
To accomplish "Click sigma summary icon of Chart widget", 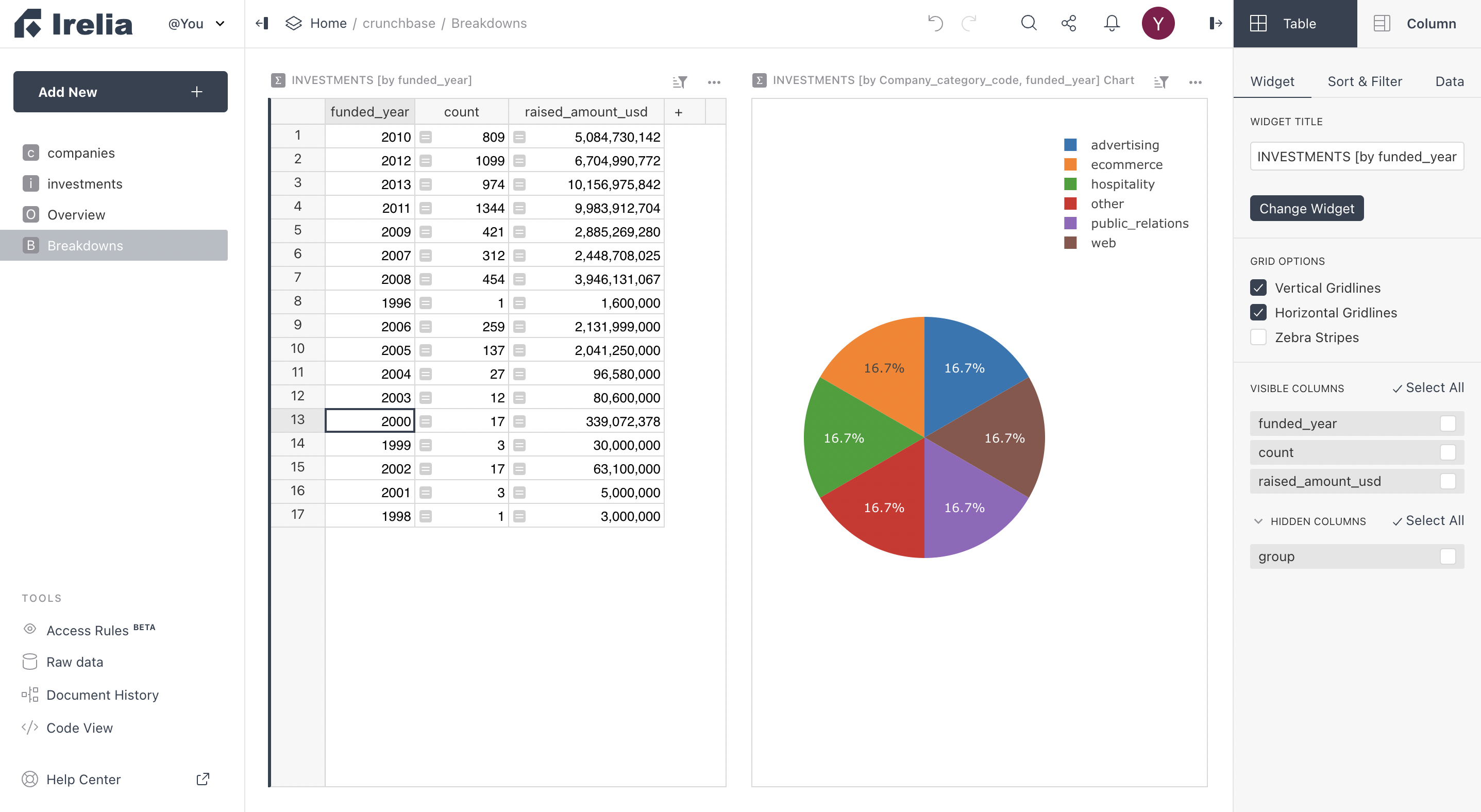I will point(760,80).
